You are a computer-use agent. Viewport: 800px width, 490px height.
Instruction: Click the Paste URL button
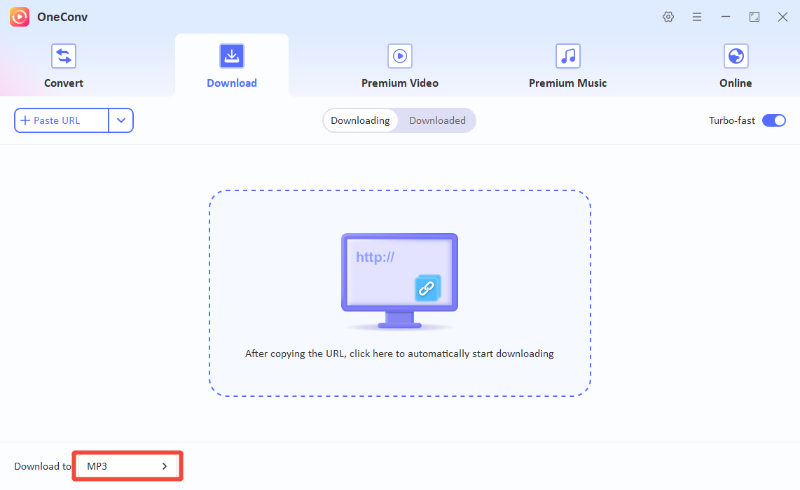coord(61,121)
